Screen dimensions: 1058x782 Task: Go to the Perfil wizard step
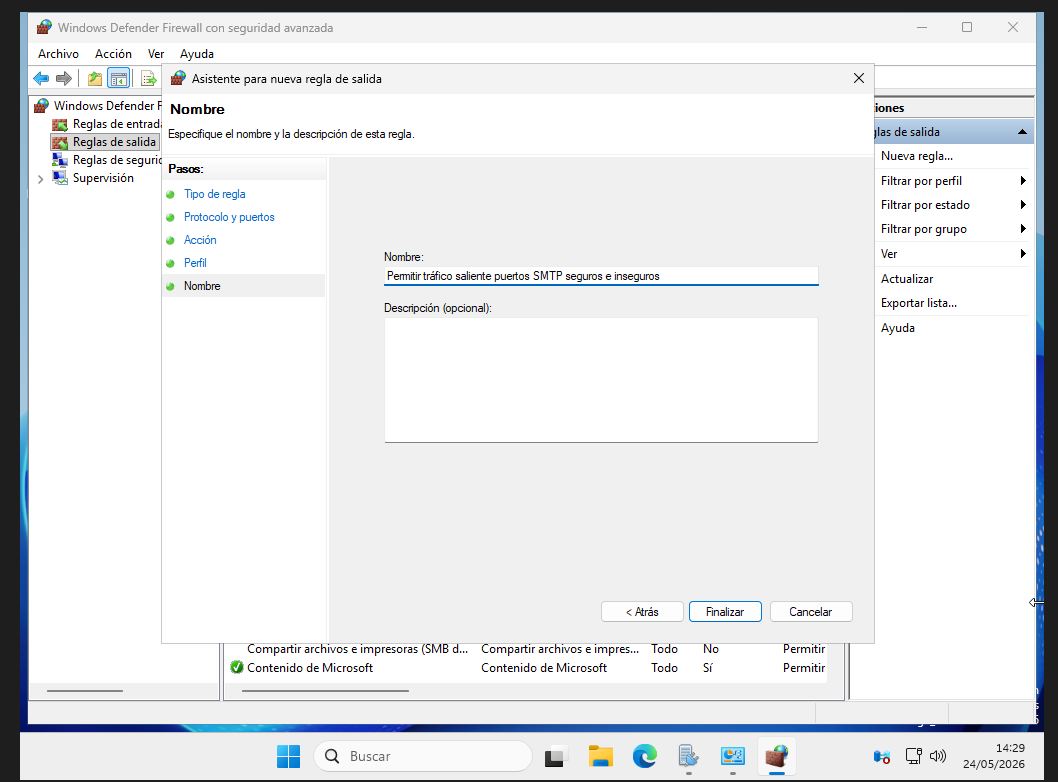click(195, 263)
